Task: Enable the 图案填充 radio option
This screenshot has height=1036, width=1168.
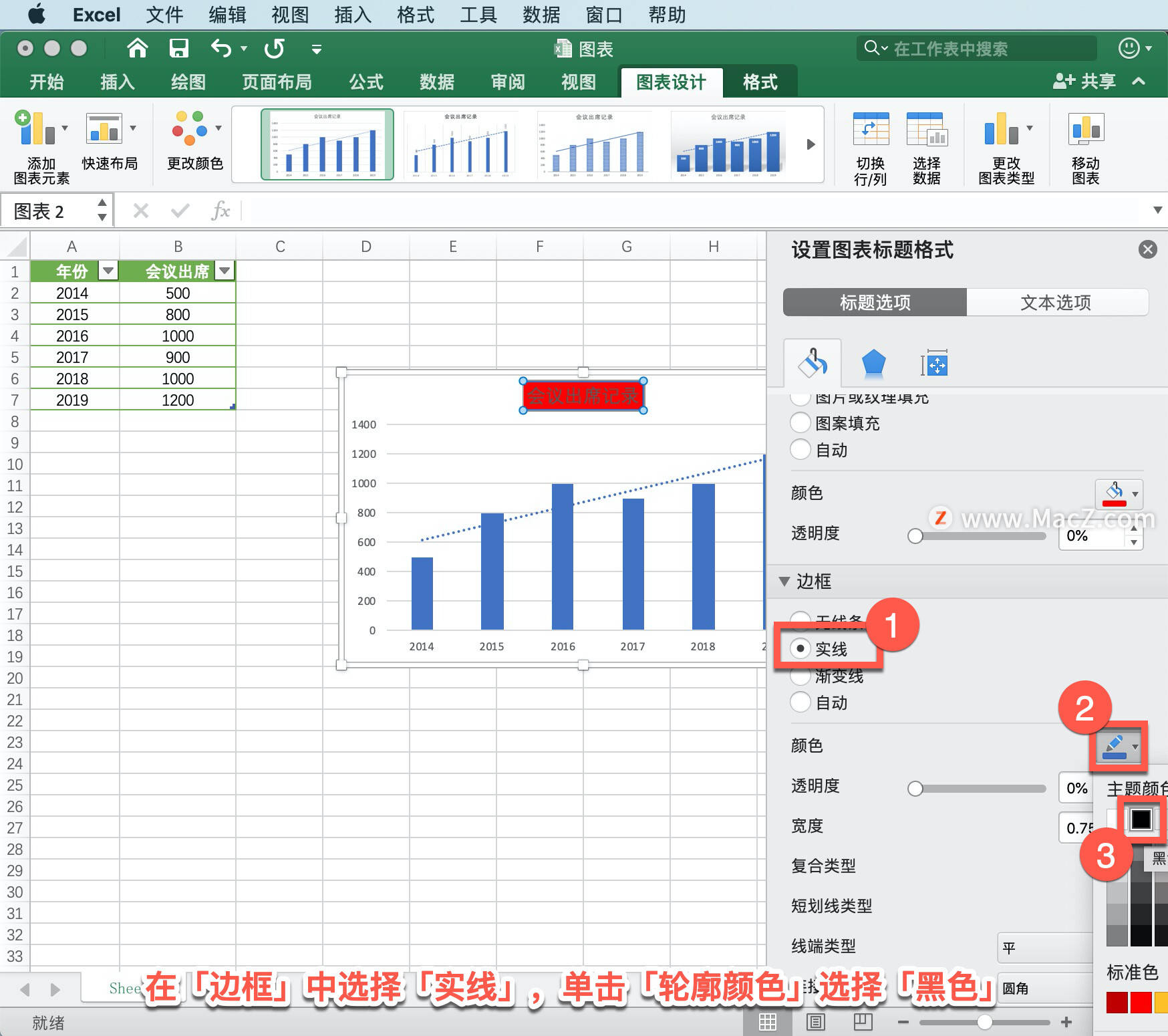Action: (x=800, y=422)
